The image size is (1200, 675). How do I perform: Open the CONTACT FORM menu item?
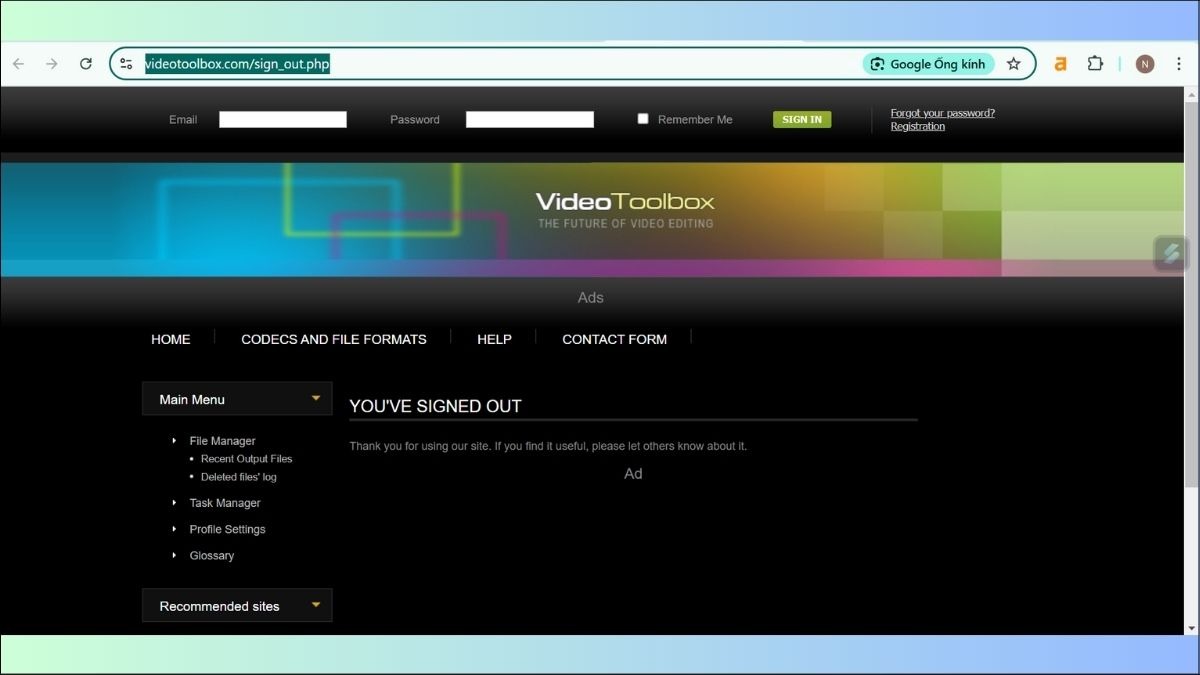tap(615, 339)
